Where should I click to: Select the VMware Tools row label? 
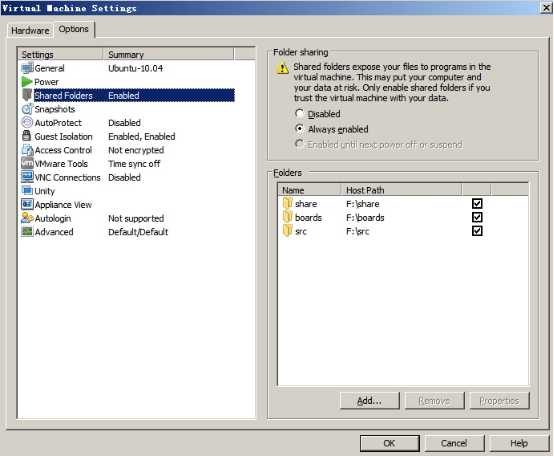point(61,164)
